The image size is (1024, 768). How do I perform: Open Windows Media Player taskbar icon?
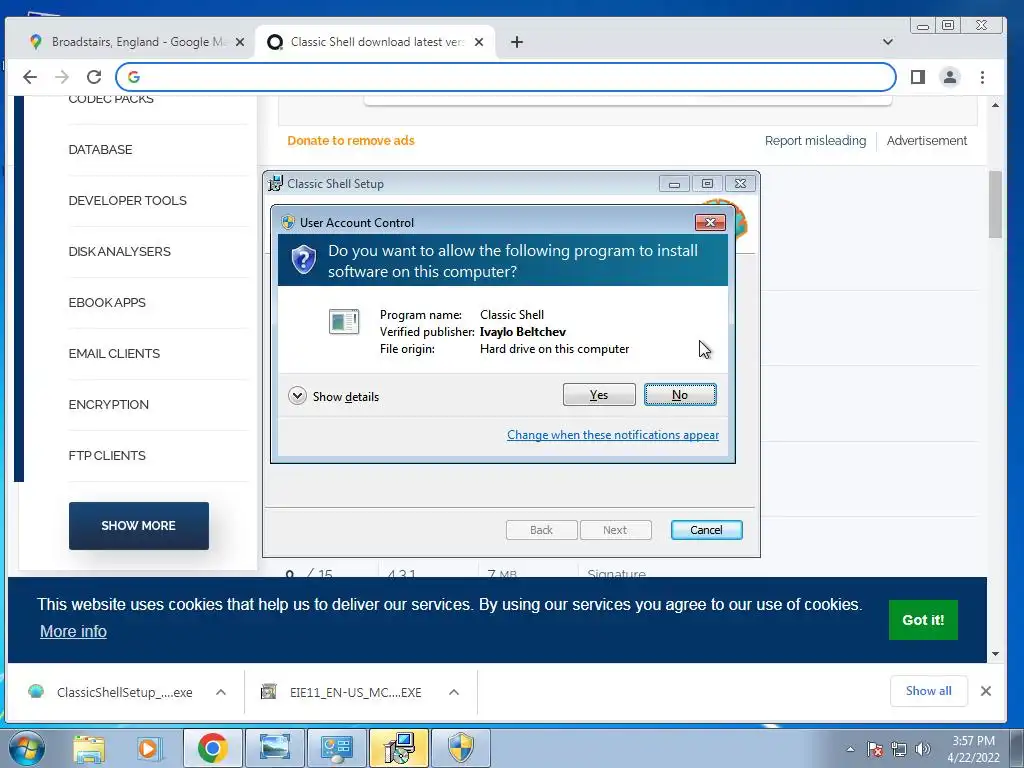(x=148, y=748)
